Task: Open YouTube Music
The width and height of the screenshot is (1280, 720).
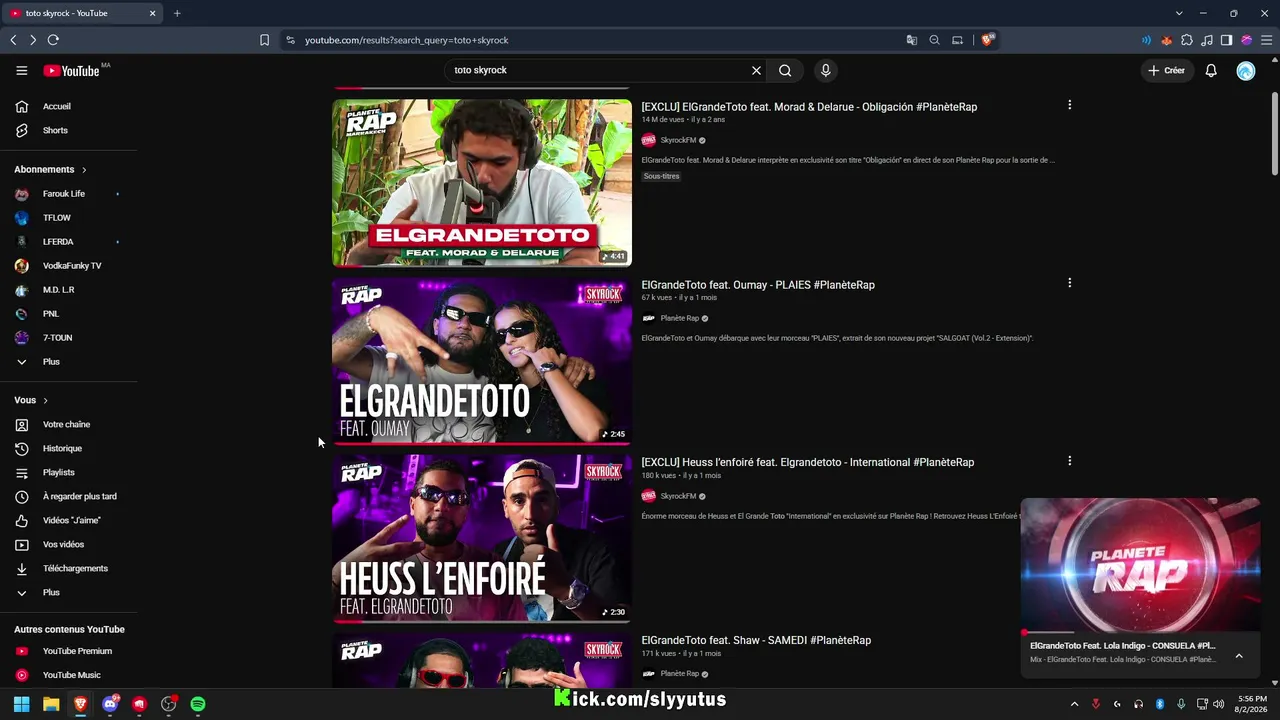Action: tap(69, 675)
